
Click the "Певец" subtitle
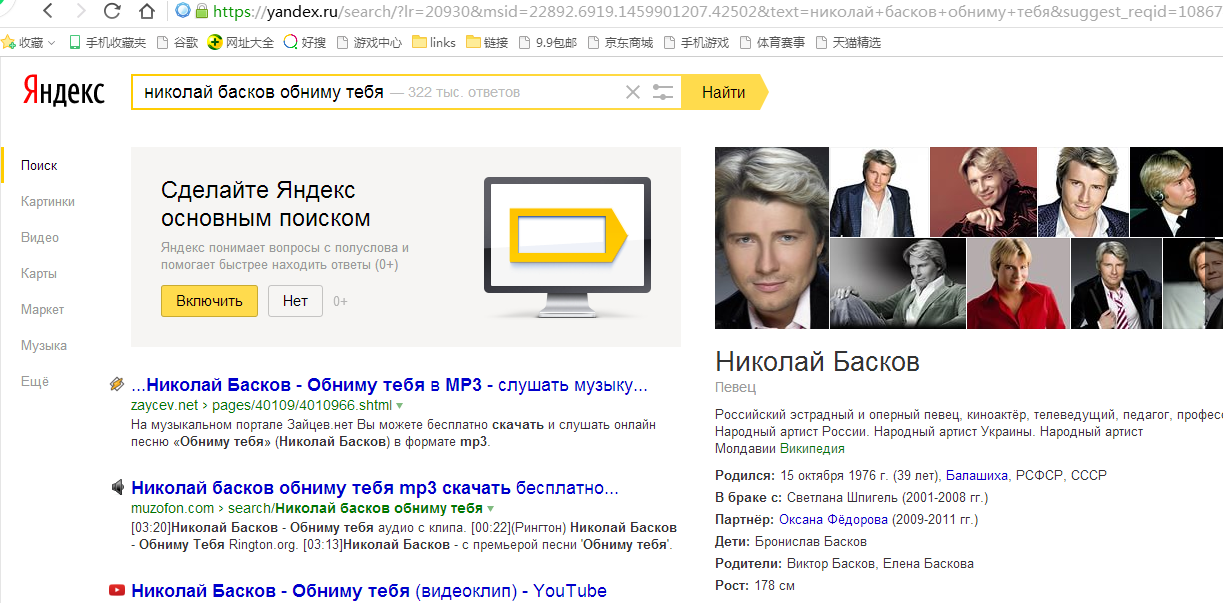coord(736,387)
